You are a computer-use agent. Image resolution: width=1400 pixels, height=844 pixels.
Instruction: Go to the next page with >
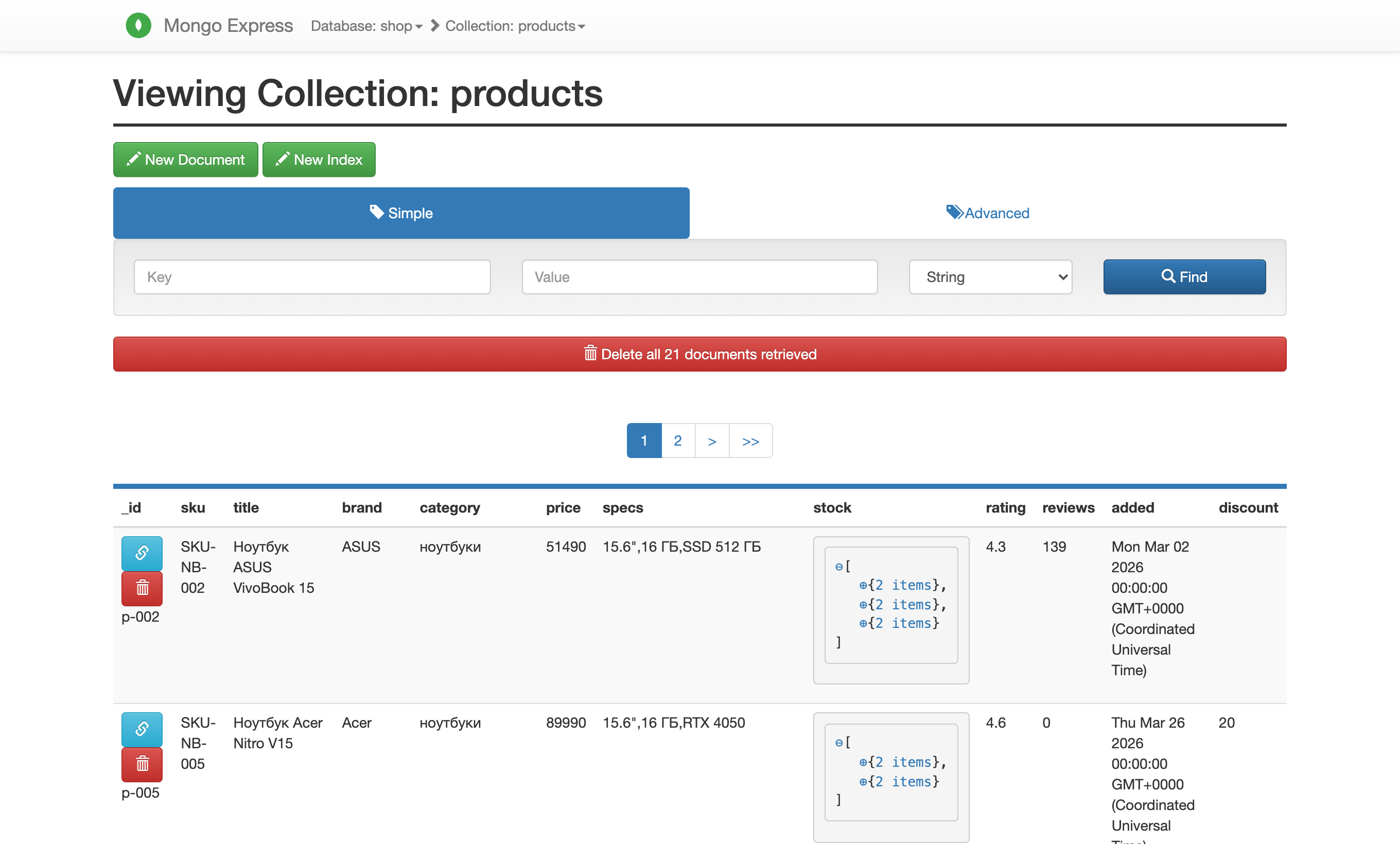tap(712, 441)
